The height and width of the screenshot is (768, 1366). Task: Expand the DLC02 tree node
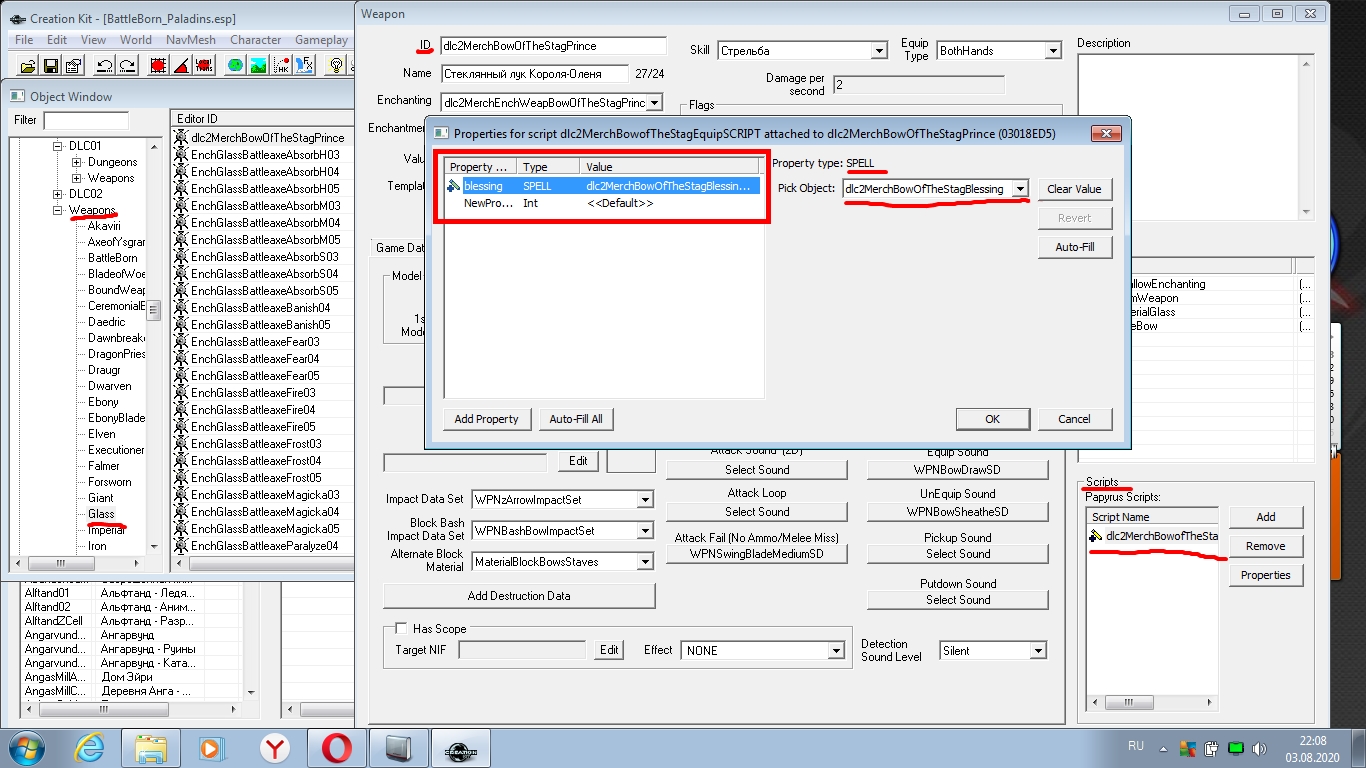tap(58, 194)
